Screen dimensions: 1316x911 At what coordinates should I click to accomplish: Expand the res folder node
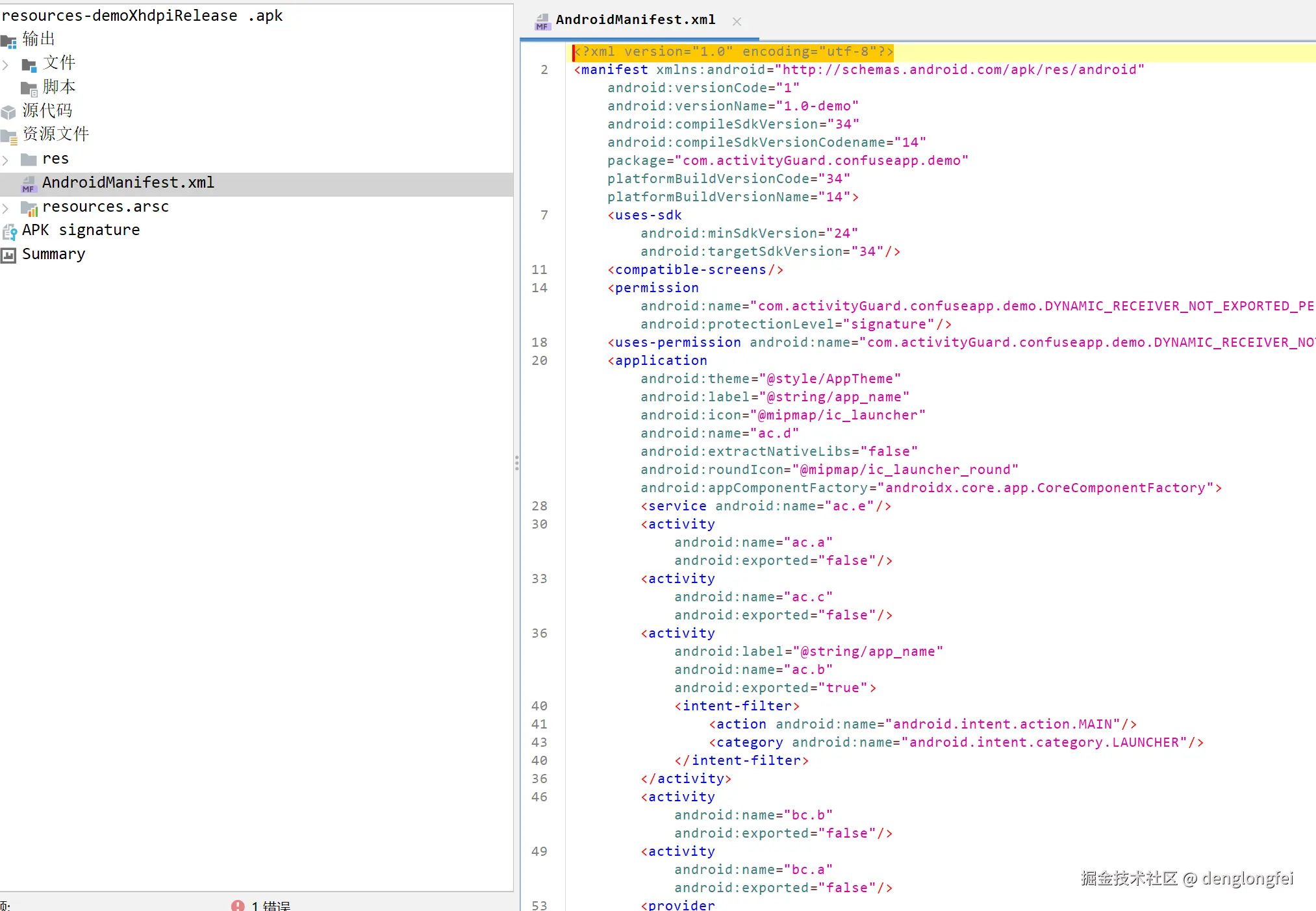point(6,160)
